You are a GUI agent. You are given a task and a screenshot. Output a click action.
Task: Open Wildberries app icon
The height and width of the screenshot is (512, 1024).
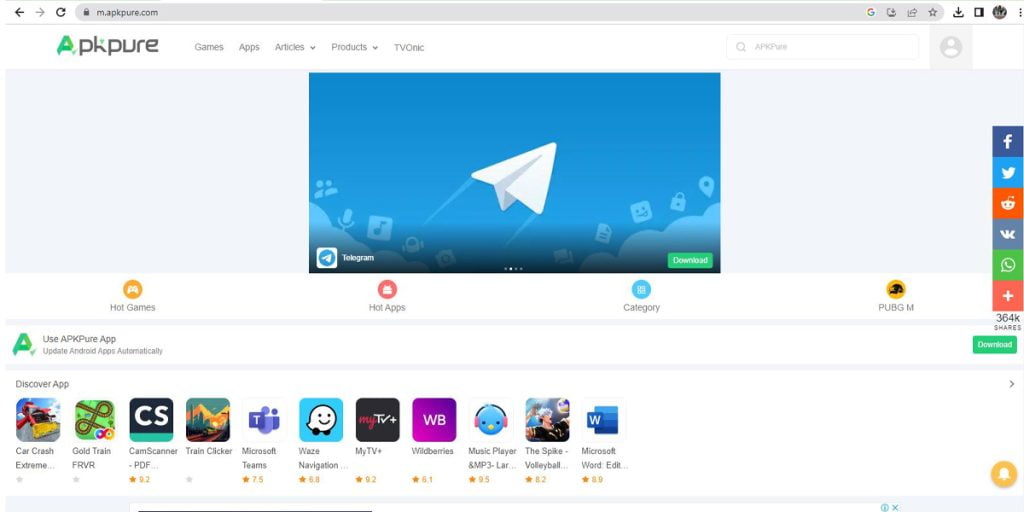click(434, 420)
